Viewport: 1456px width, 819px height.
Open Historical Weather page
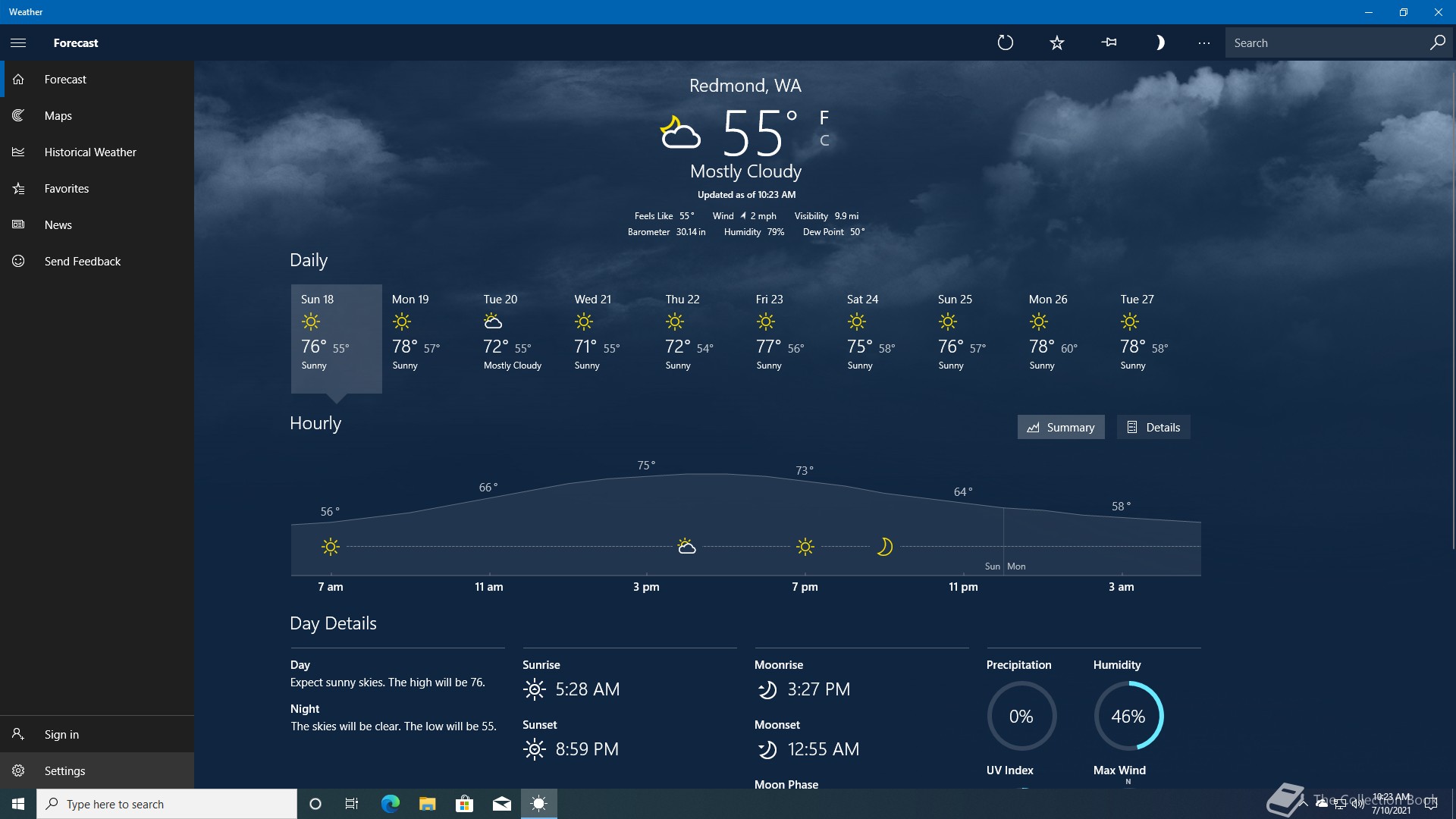97,152
